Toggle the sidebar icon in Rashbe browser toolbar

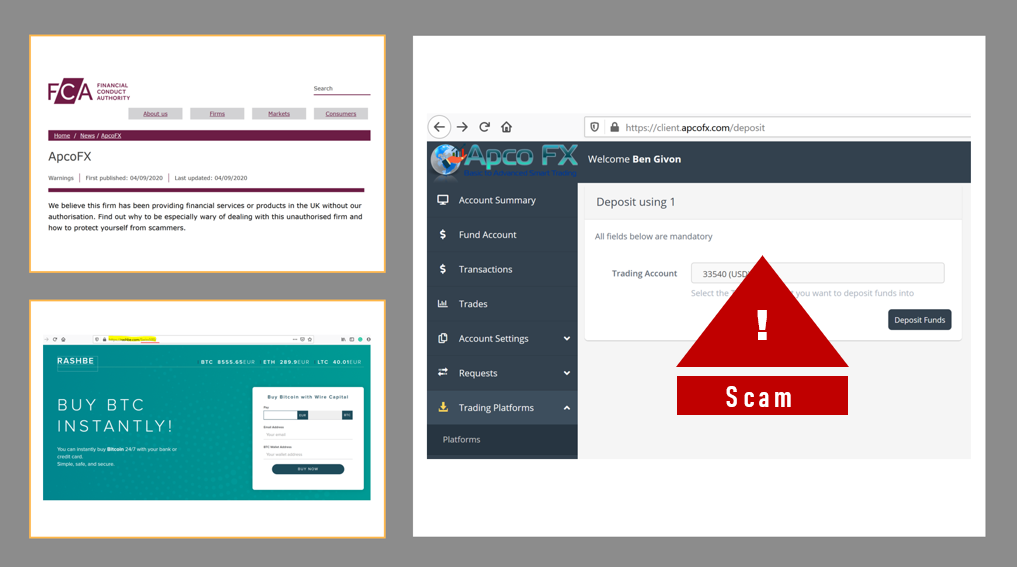tap(352, 339)
